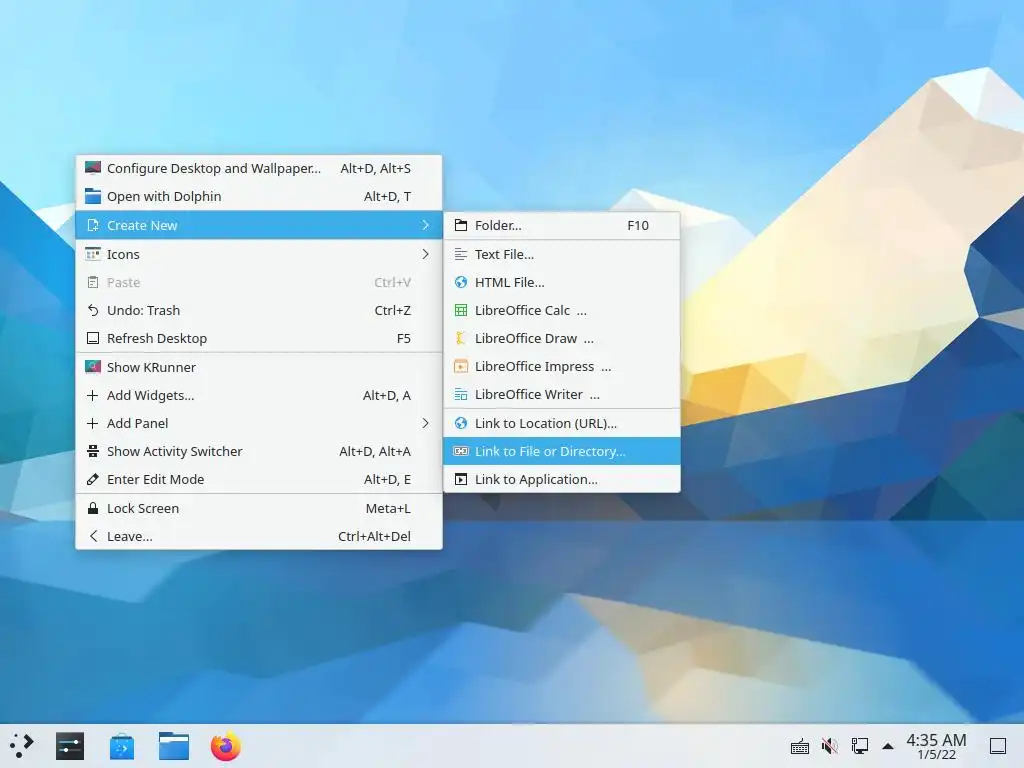The image size is (1024, 768).
Task: Create a new Folder...
Action: tap(562, 225)
